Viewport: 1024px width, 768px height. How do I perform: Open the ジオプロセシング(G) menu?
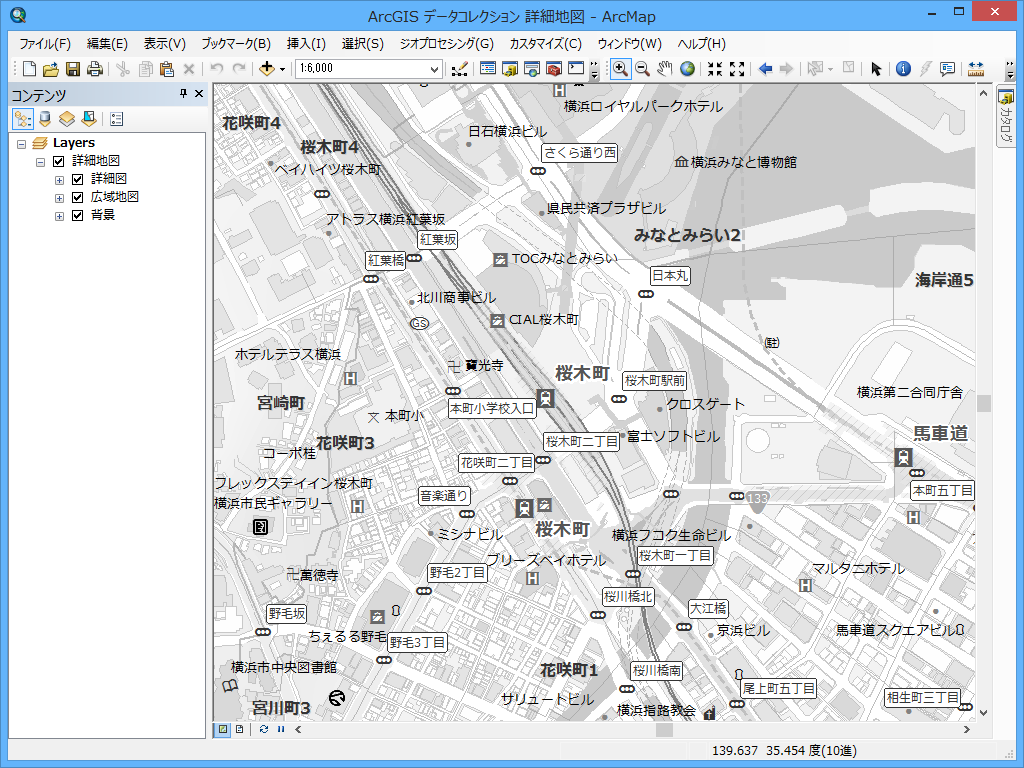point(447,44)
